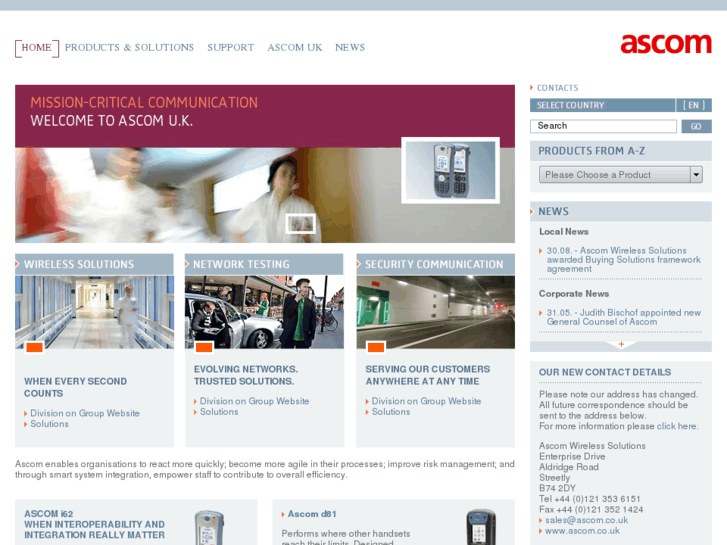Viewport: 727px width, 545px height.
Task: Click the Network Testing street image
Action: (x=264, y=312)
